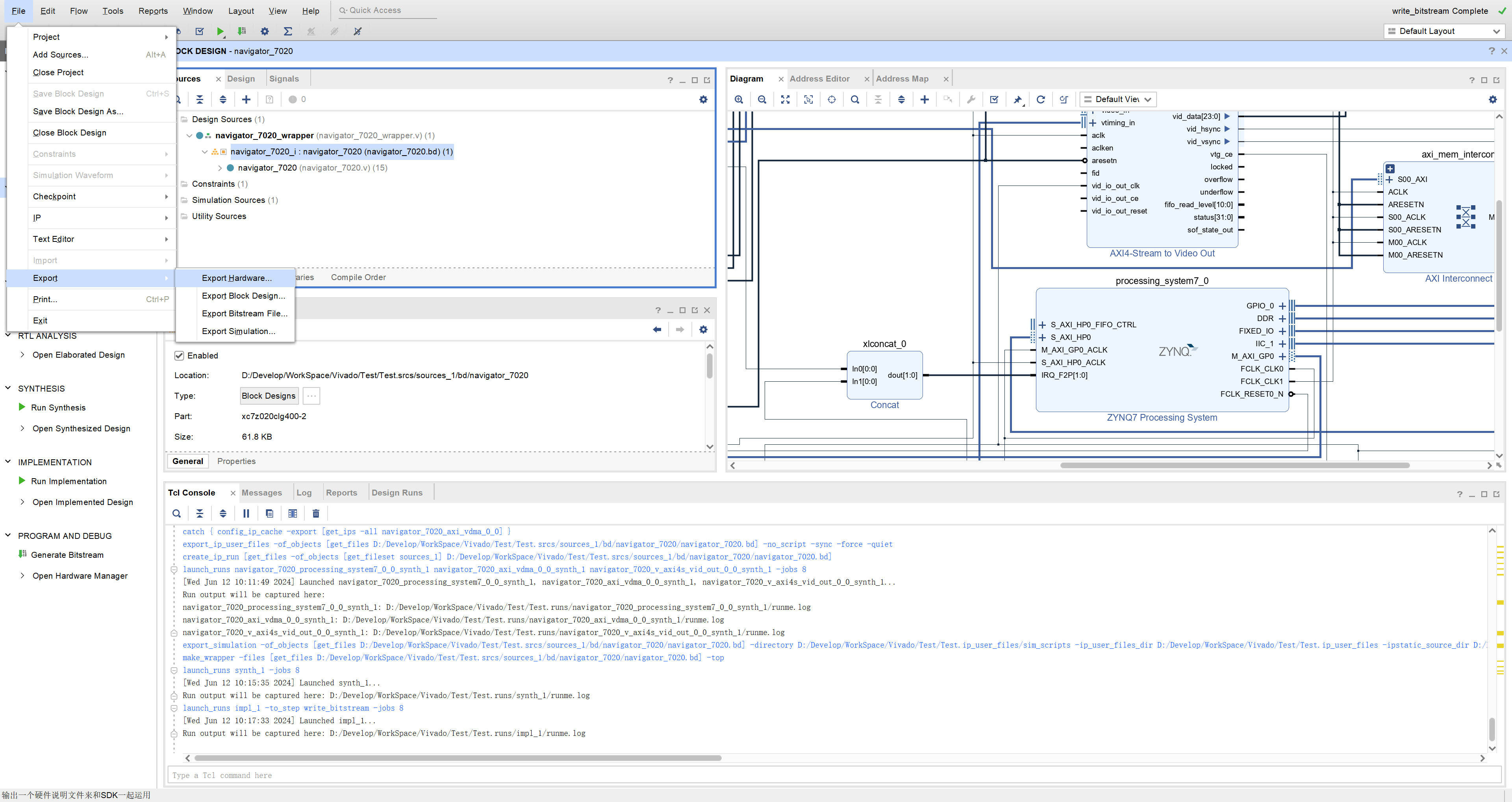Click the Sigma report toolbar icon
The width and height of the screenshot is (1512, 802).
(287, 31)
